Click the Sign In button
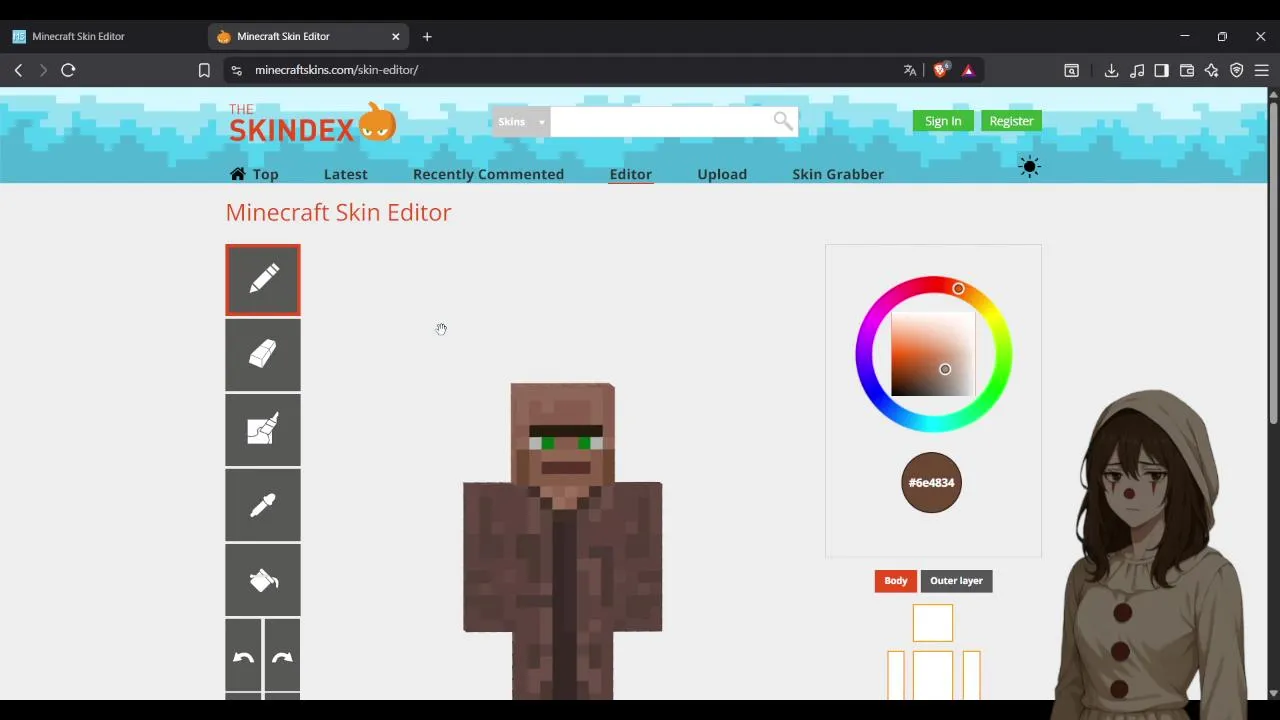1280x720 pixels. coord(942,121)
